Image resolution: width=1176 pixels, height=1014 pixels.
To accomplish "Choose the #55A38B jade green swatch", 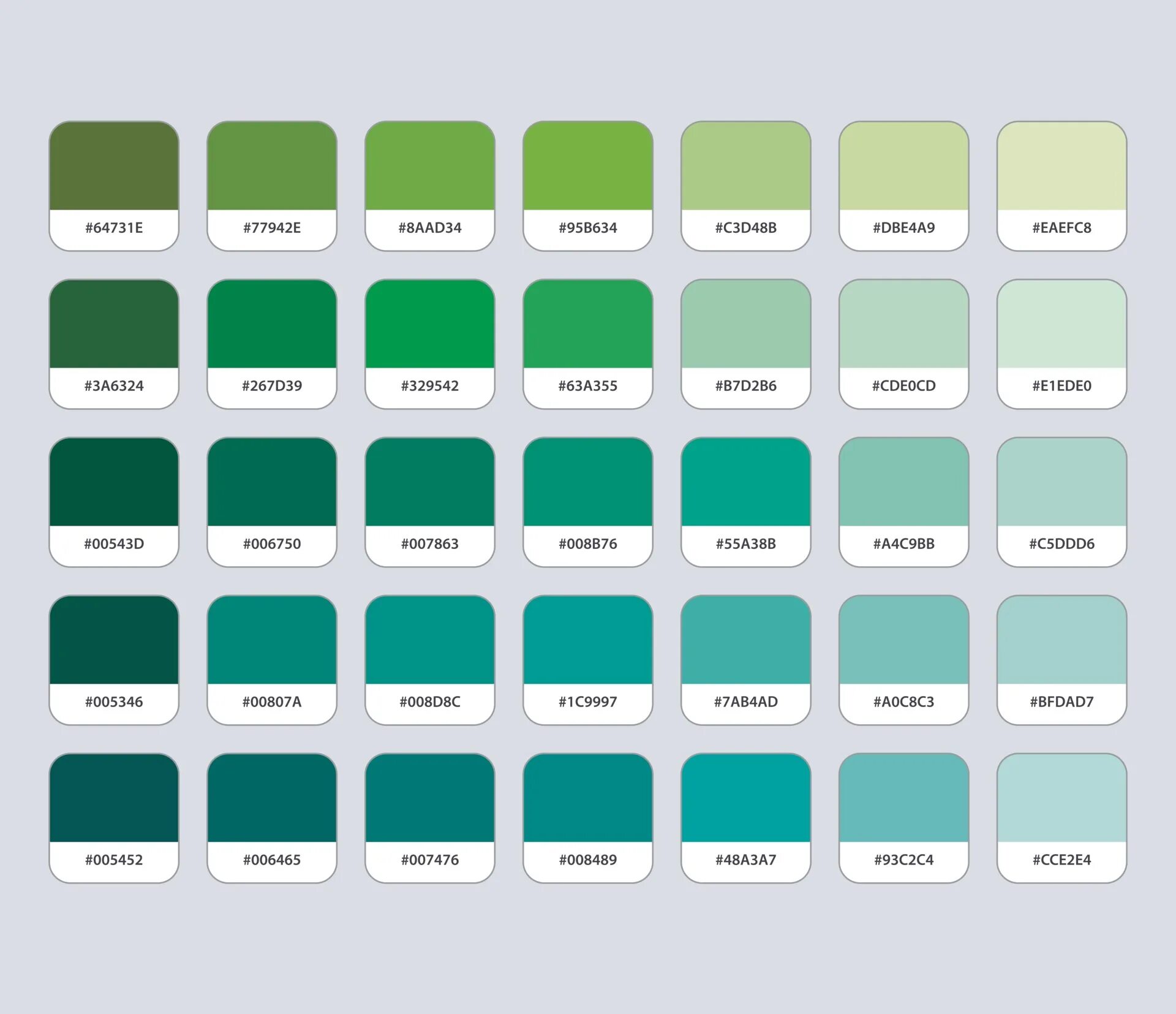I will 745,482.
